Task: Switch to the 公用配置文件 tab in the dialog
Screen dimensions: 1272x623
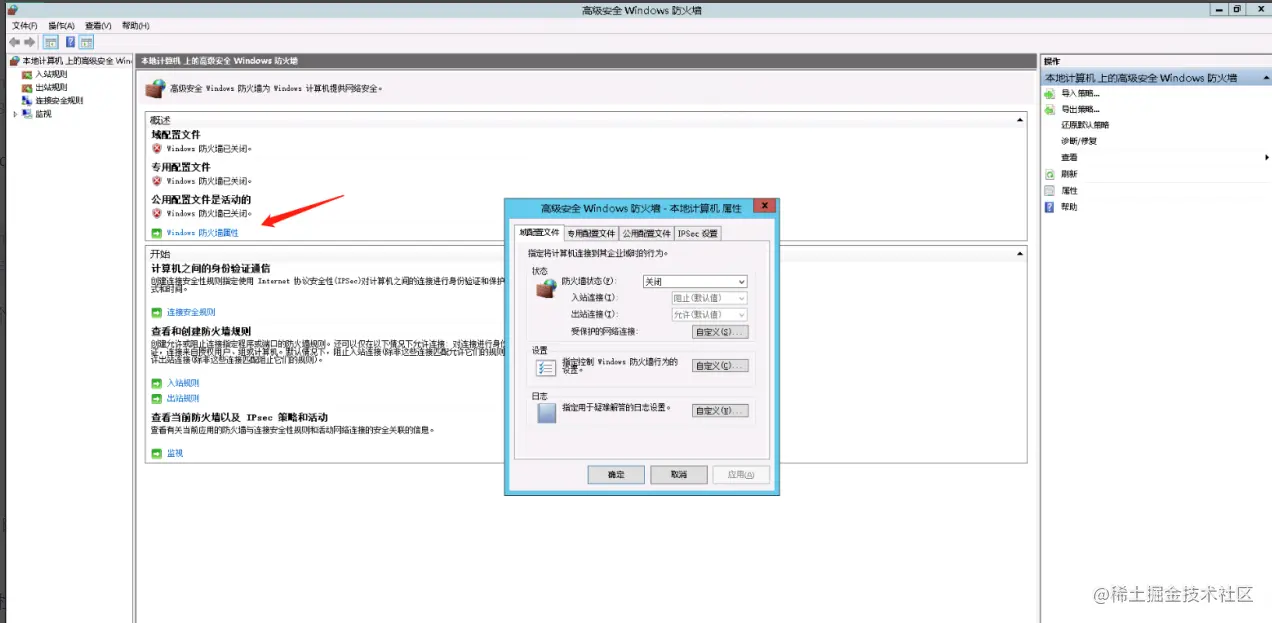Action: click(x=646, y=233)
